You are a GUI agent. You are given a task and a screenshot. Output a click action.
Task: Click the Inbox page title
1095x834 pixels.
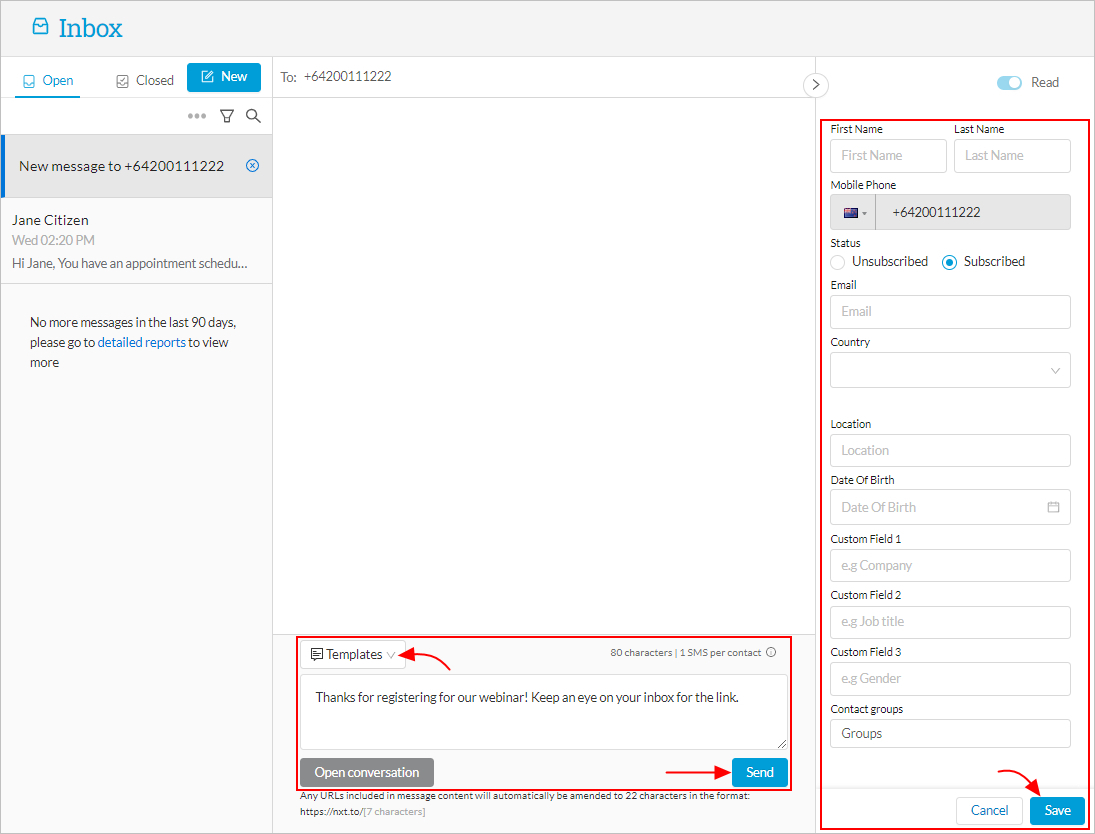91,29
